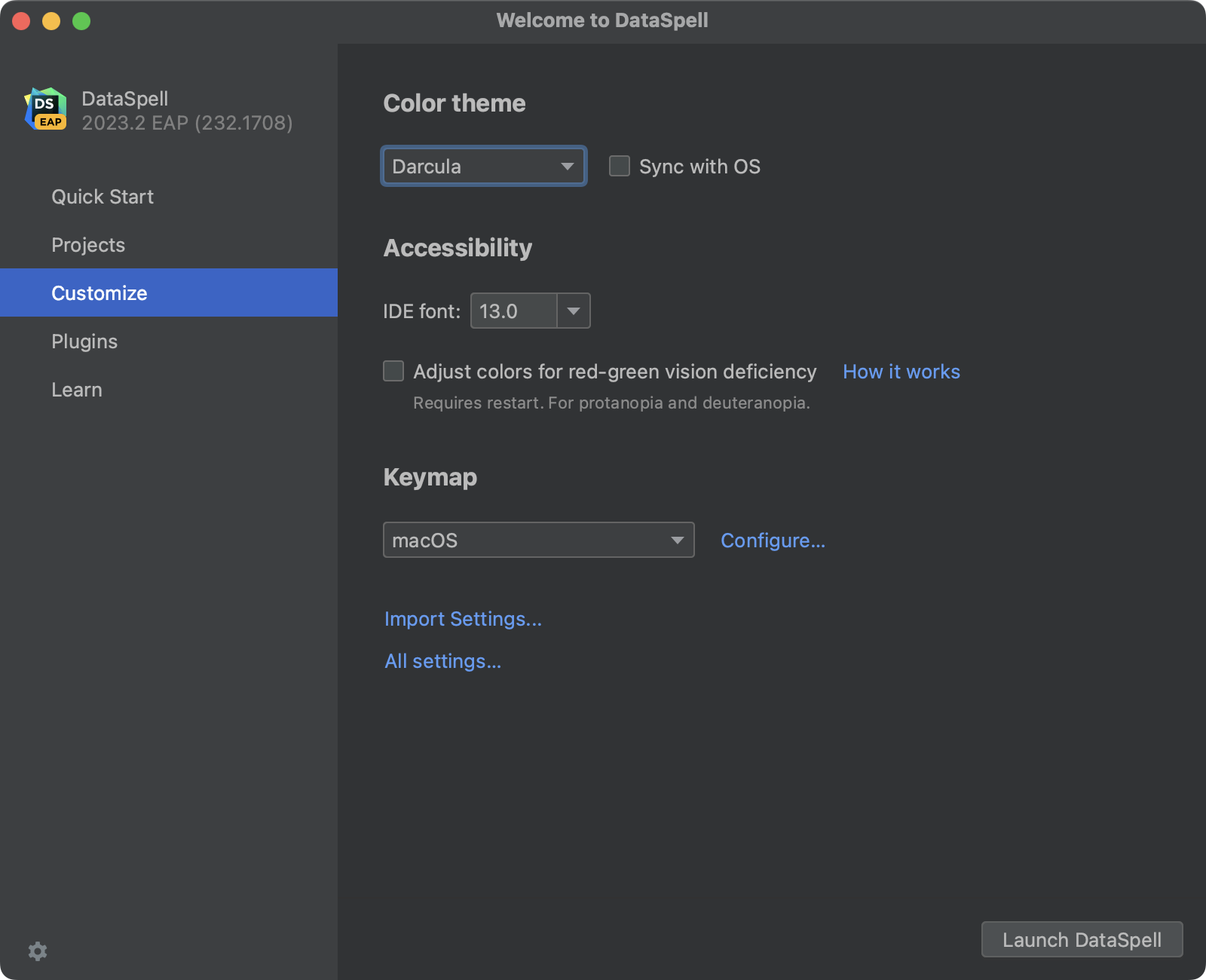The width and height of the screenshot is (1206, 980).
Task: Click the chevron on the Darcula theme selector
Action: click(566, 166)
